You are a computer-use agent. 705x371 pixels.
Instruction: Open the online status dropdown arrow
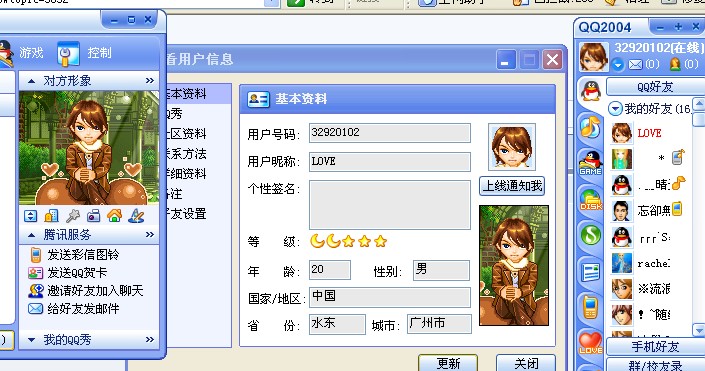[618, 65]
